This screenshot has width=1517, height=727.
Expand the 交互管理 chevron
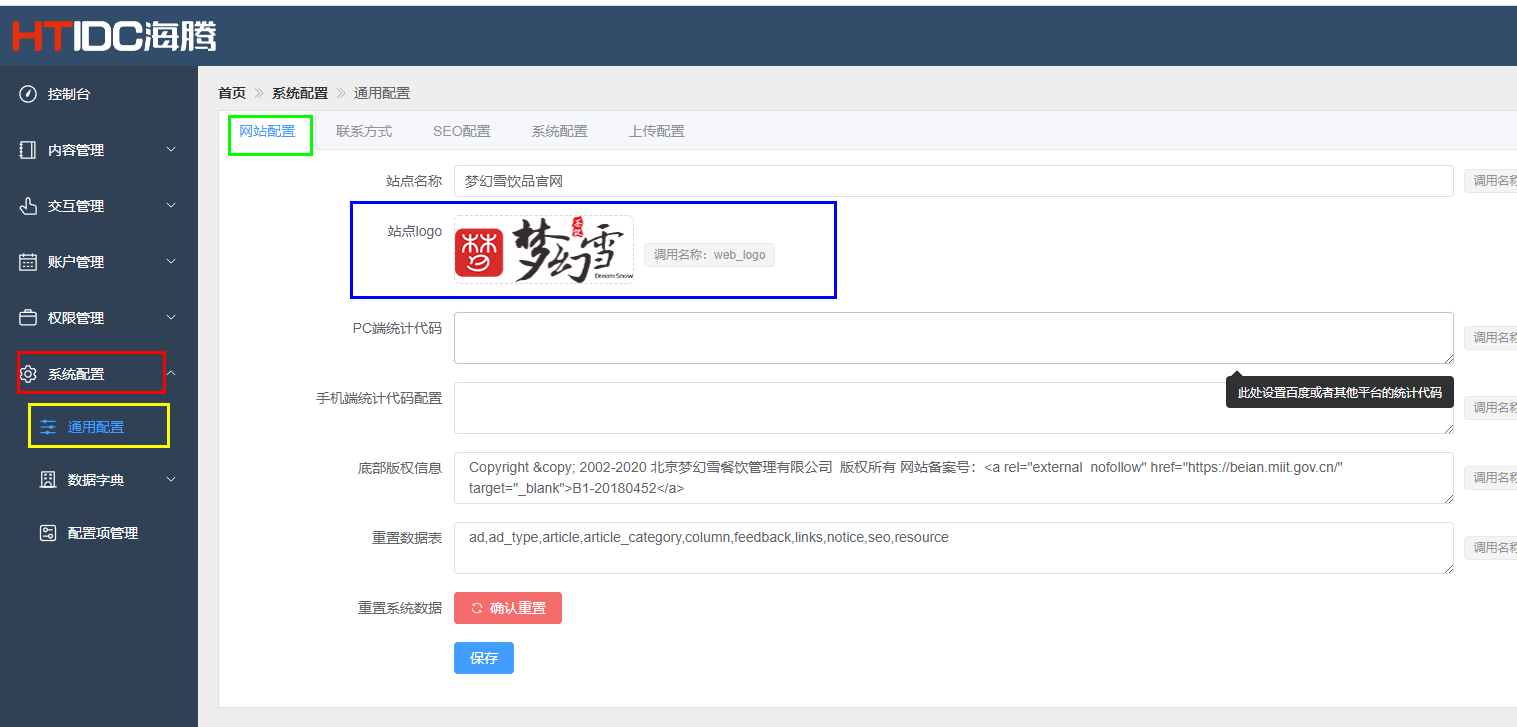tap(171, 206)
